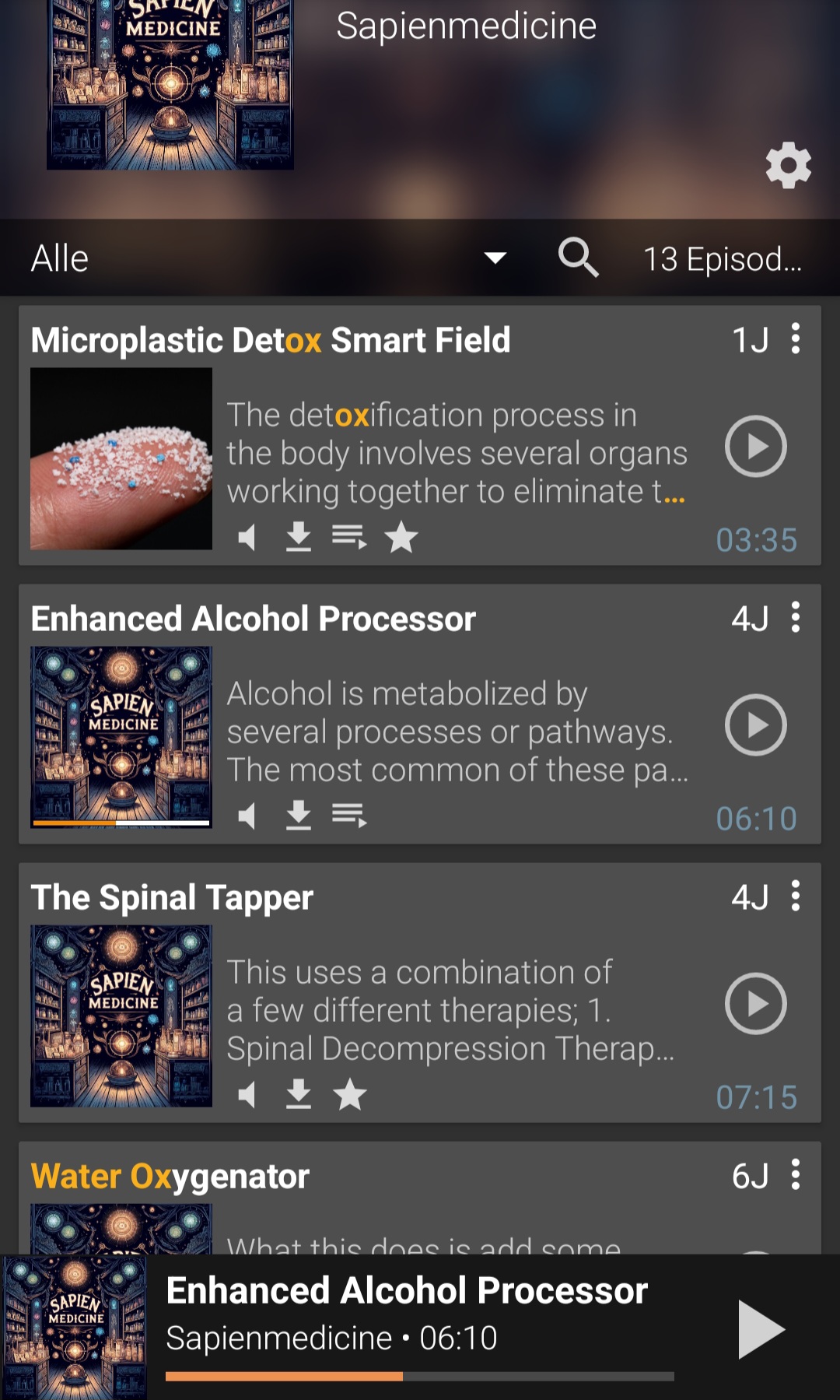Image resolution: width=840 pixels, height=1400 pixels.
Task: Open Microplastic Detox finger thumbnail
Action: coord(121,458)
